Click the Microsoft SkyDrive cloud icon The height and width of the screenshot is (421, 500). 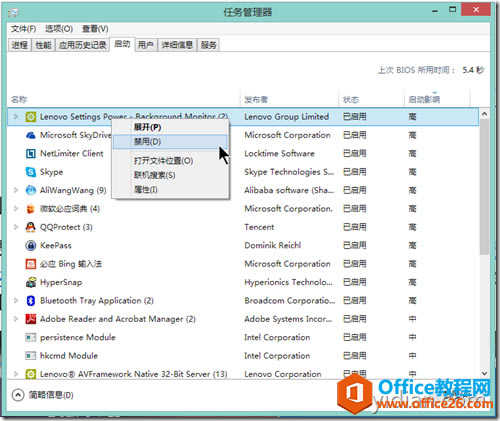(x=31, y=135)
